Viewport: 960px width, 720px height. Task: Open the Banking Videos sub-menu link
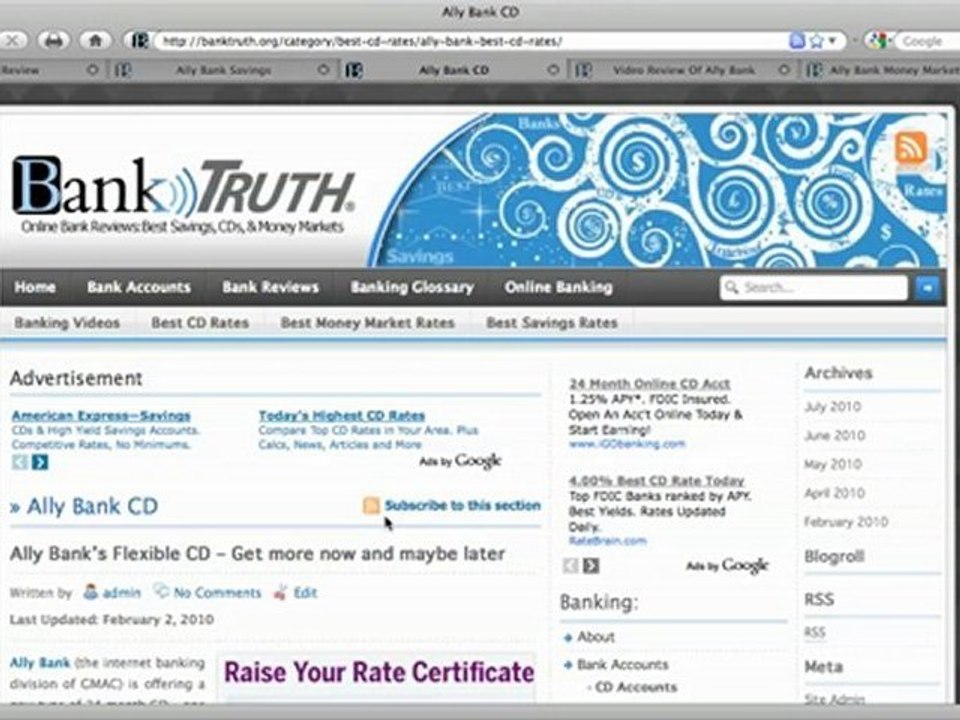[67, 323]
